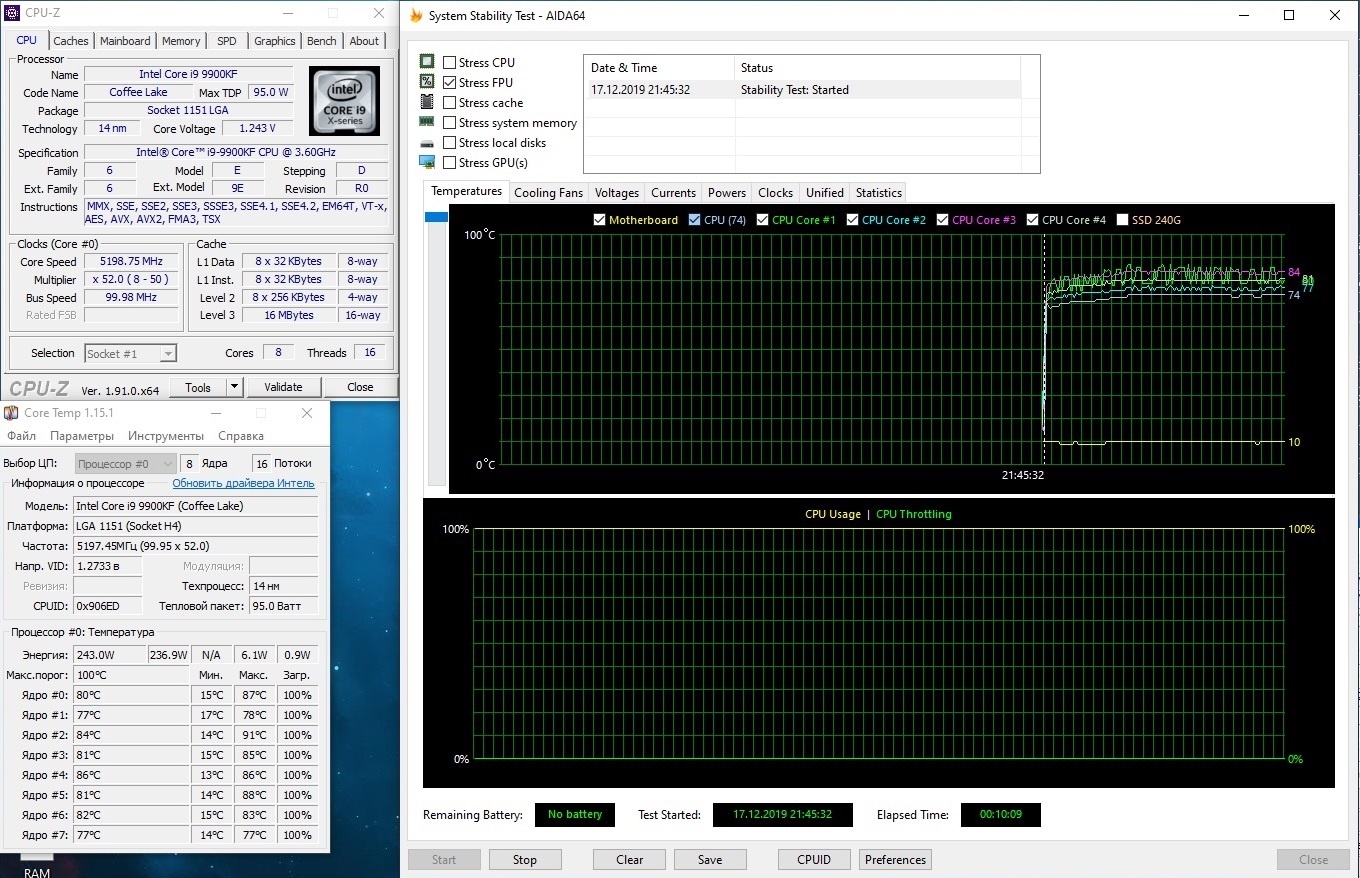This screenshot has width=1360, height=878.
Task: Toggle the Motherboard graph checkbox
Action: (599, 220)
